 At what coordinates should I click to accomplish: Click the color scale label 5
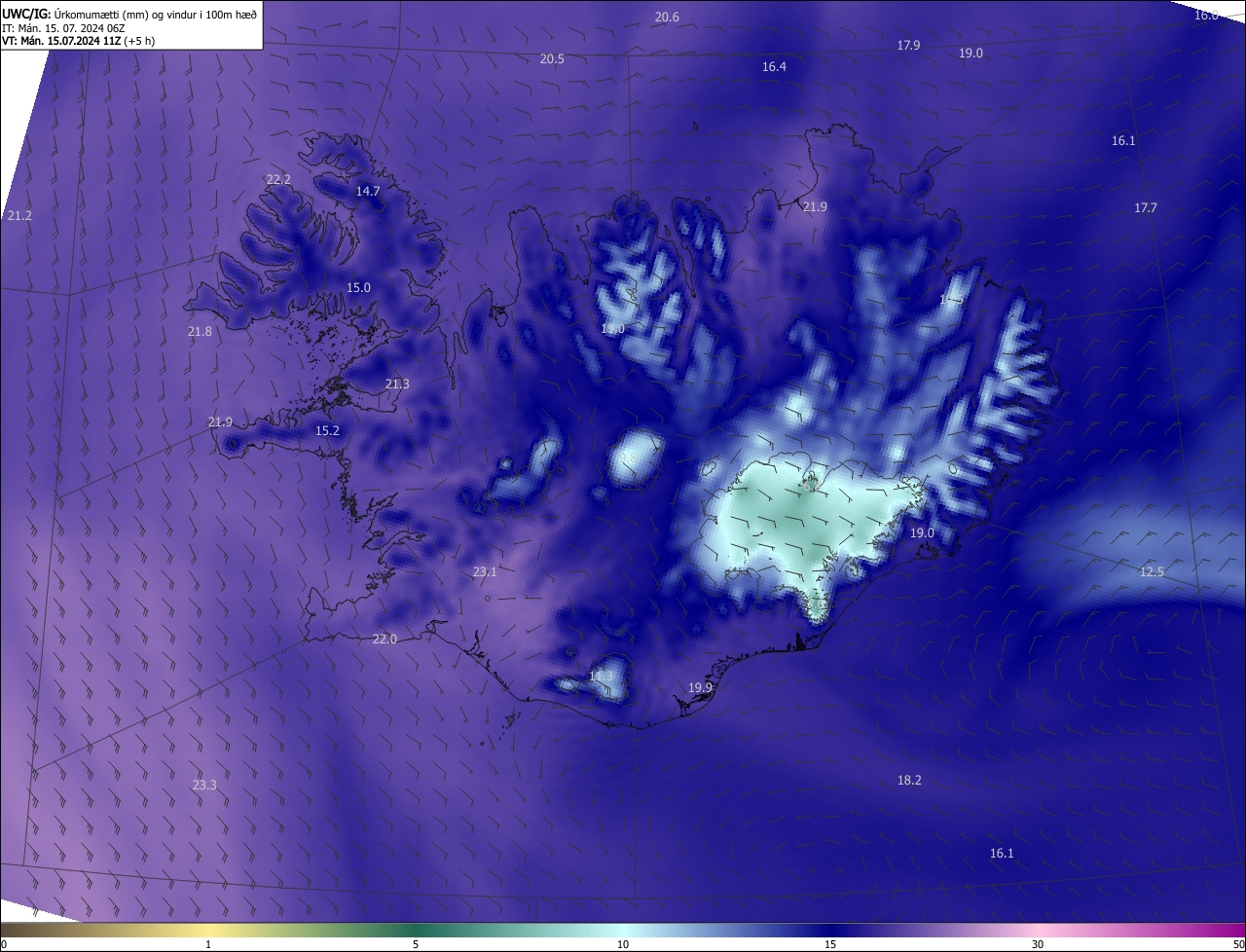pos(416,944)
